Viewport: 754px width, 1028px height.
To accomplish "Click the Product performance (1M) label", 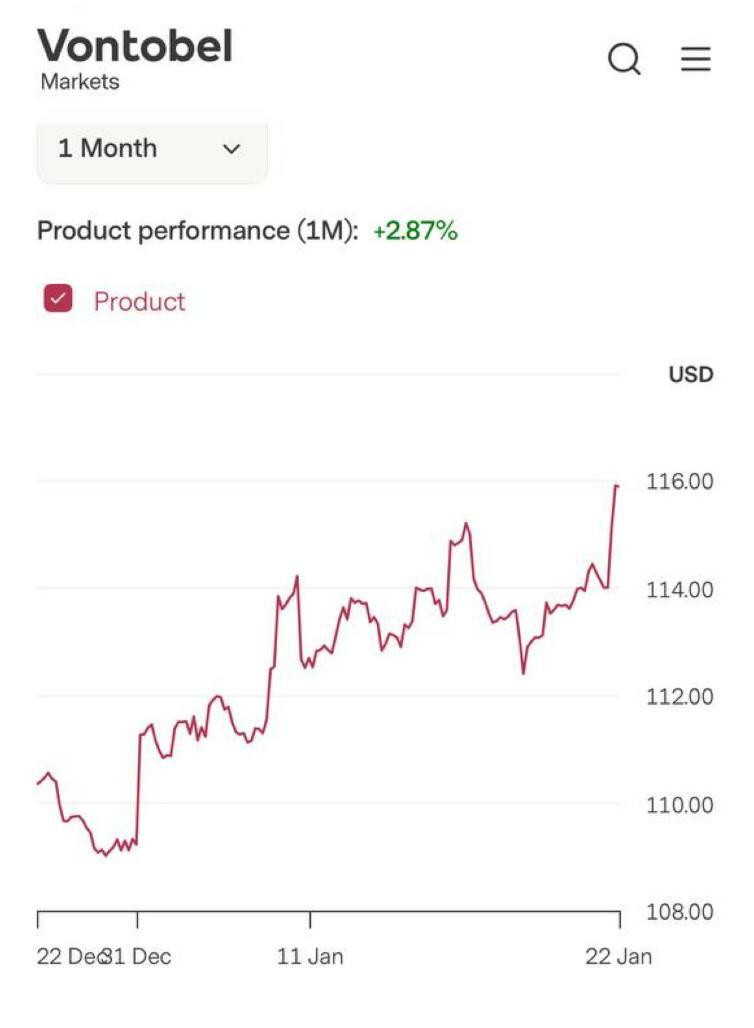I will pyautogui.click(x=197, y=231).
